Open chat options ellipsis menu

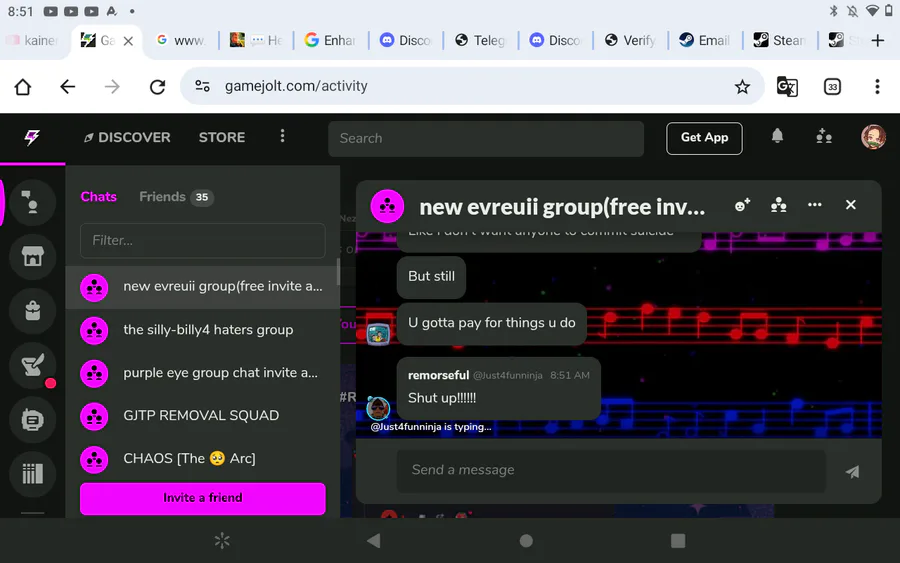pos(814,205)
